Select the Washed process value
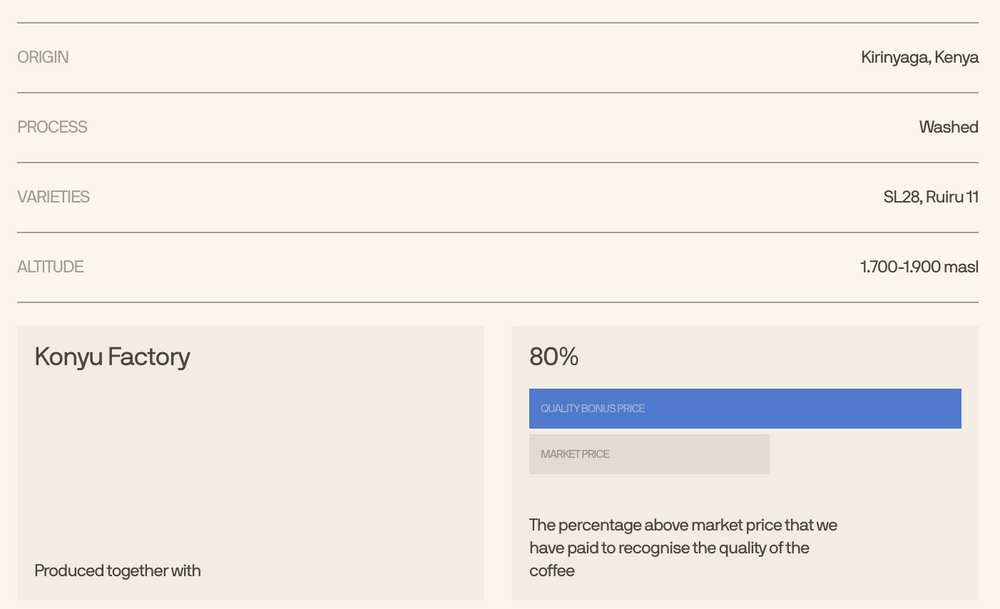This screenshot has width=1000, height=609. click(x=948, y=127)
